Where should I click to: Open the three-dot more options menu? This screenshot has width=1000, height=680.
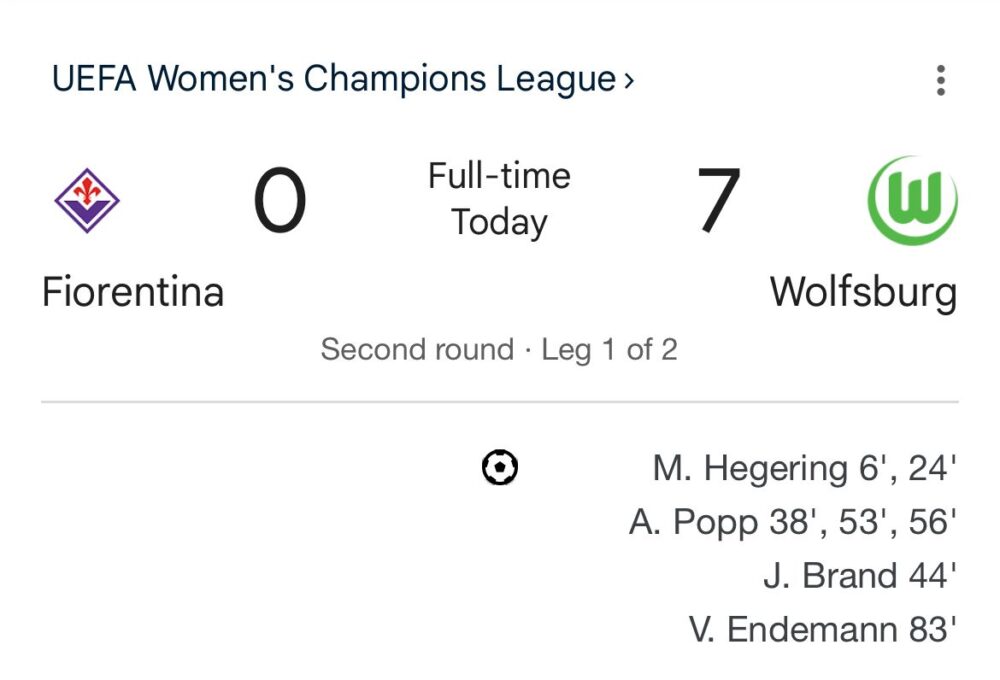[940, 80]
